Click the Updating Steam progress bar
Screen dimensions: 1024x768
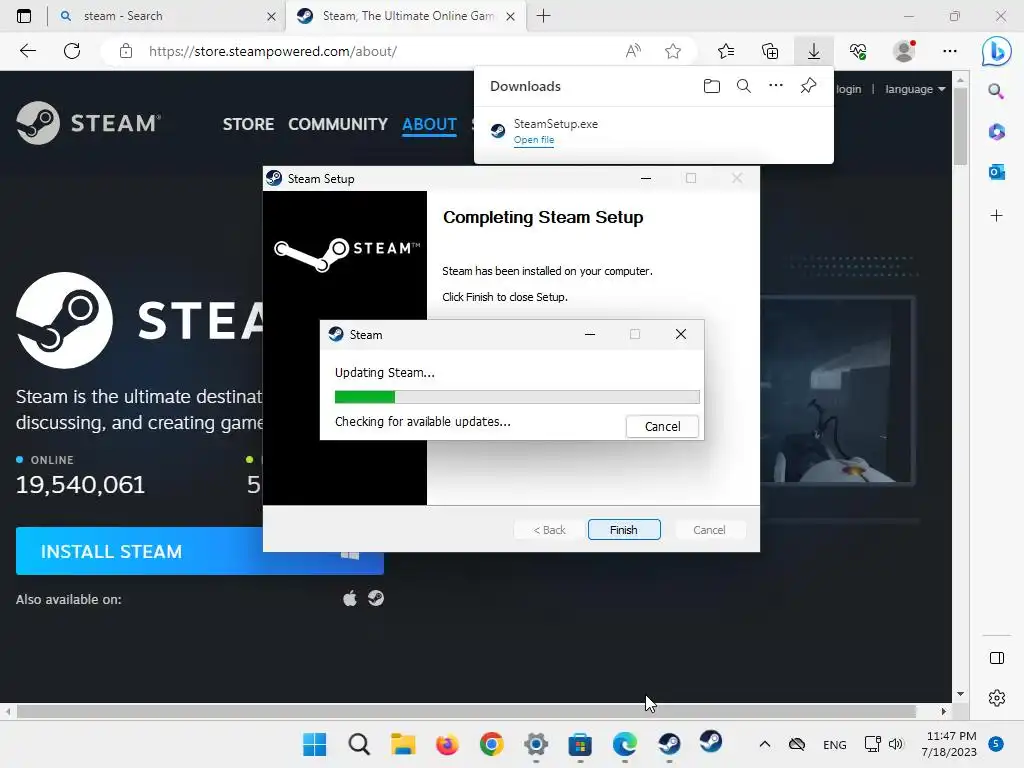517,396
